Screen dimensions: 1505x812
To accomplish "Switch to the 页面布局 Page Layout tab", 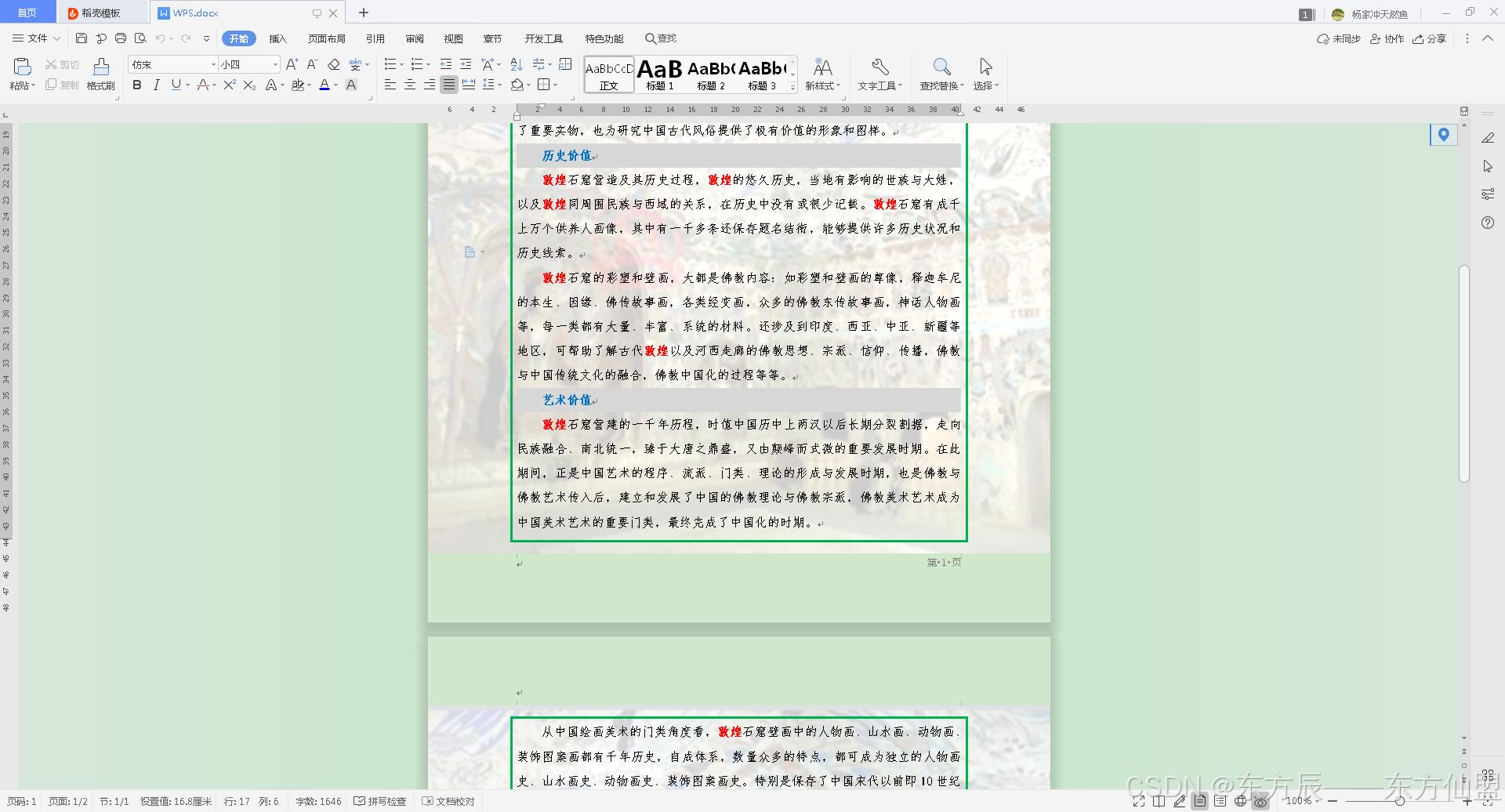I will (x=327, y=38).
